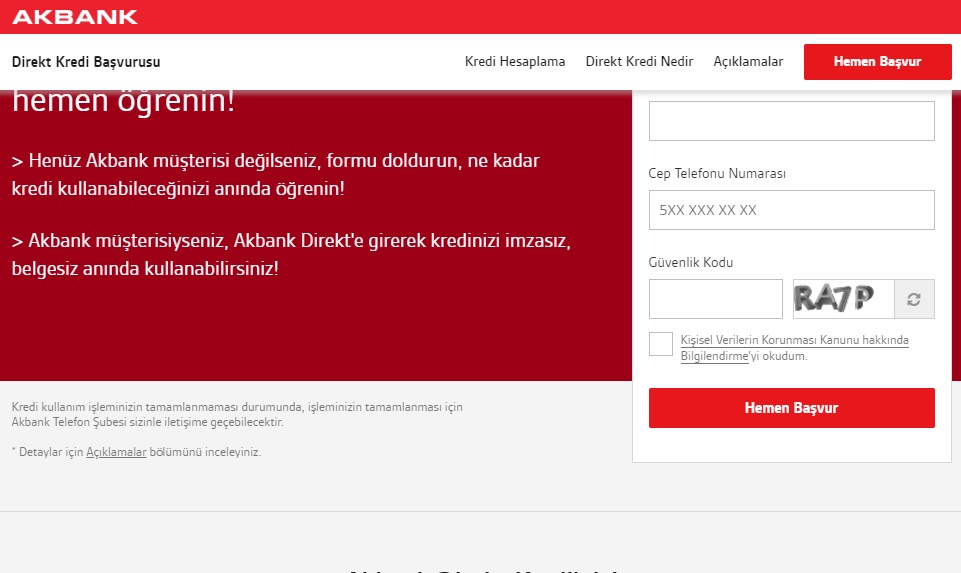The image size is (961, 573).
Task: Tick the Kişisel Verilerin Korunması consent checkbox
Action: (661, 344)
